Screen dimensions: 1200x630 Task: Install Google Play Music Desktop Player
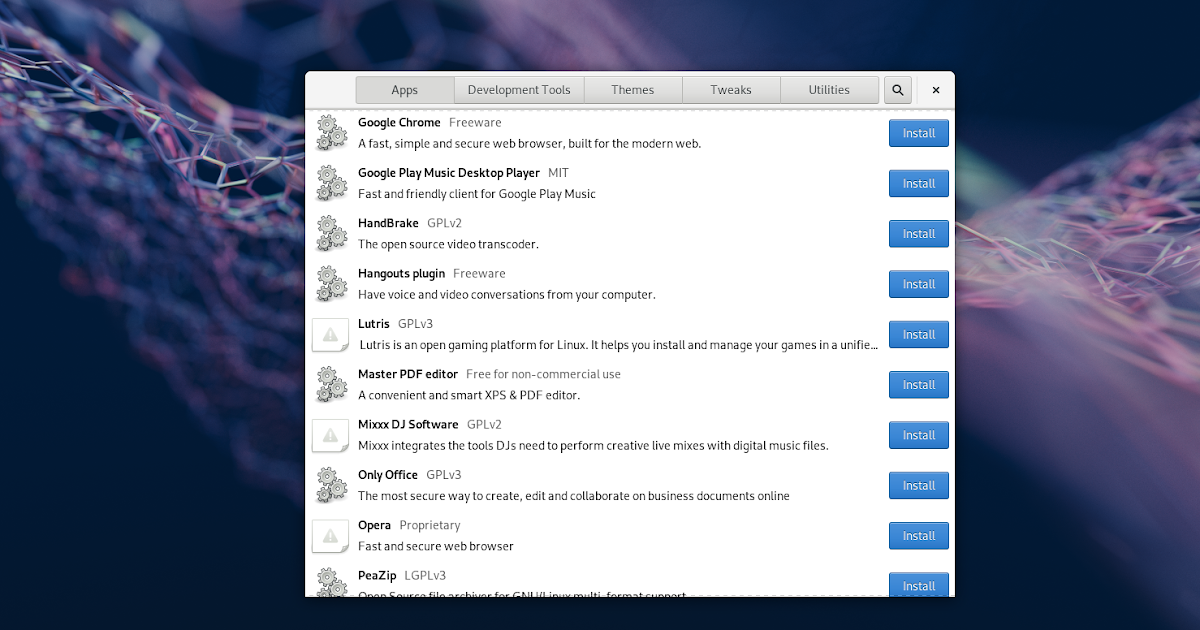pos(918,183)
